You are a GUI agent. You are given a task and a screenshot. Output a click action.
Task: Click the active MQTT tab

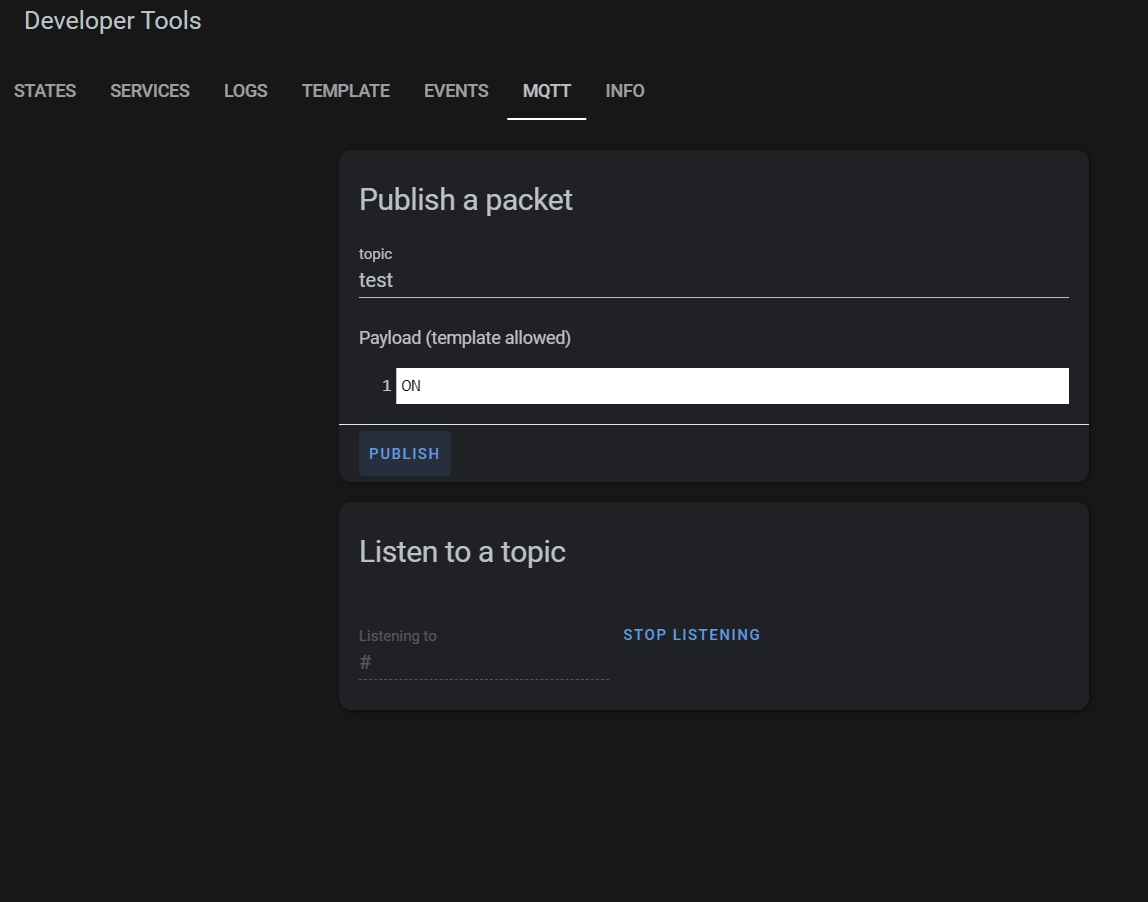547,91
